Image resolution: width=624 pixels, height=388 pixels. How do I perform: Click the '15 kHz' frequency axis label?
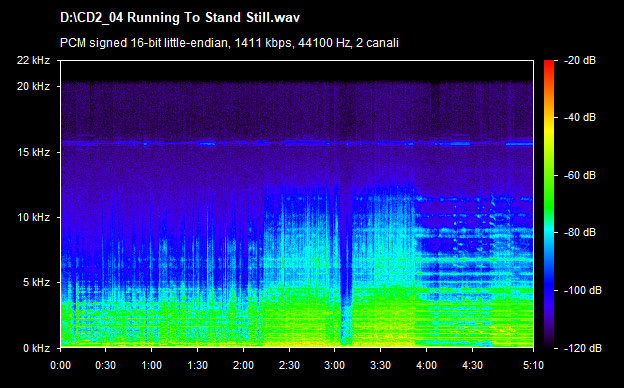click(33, 152)
